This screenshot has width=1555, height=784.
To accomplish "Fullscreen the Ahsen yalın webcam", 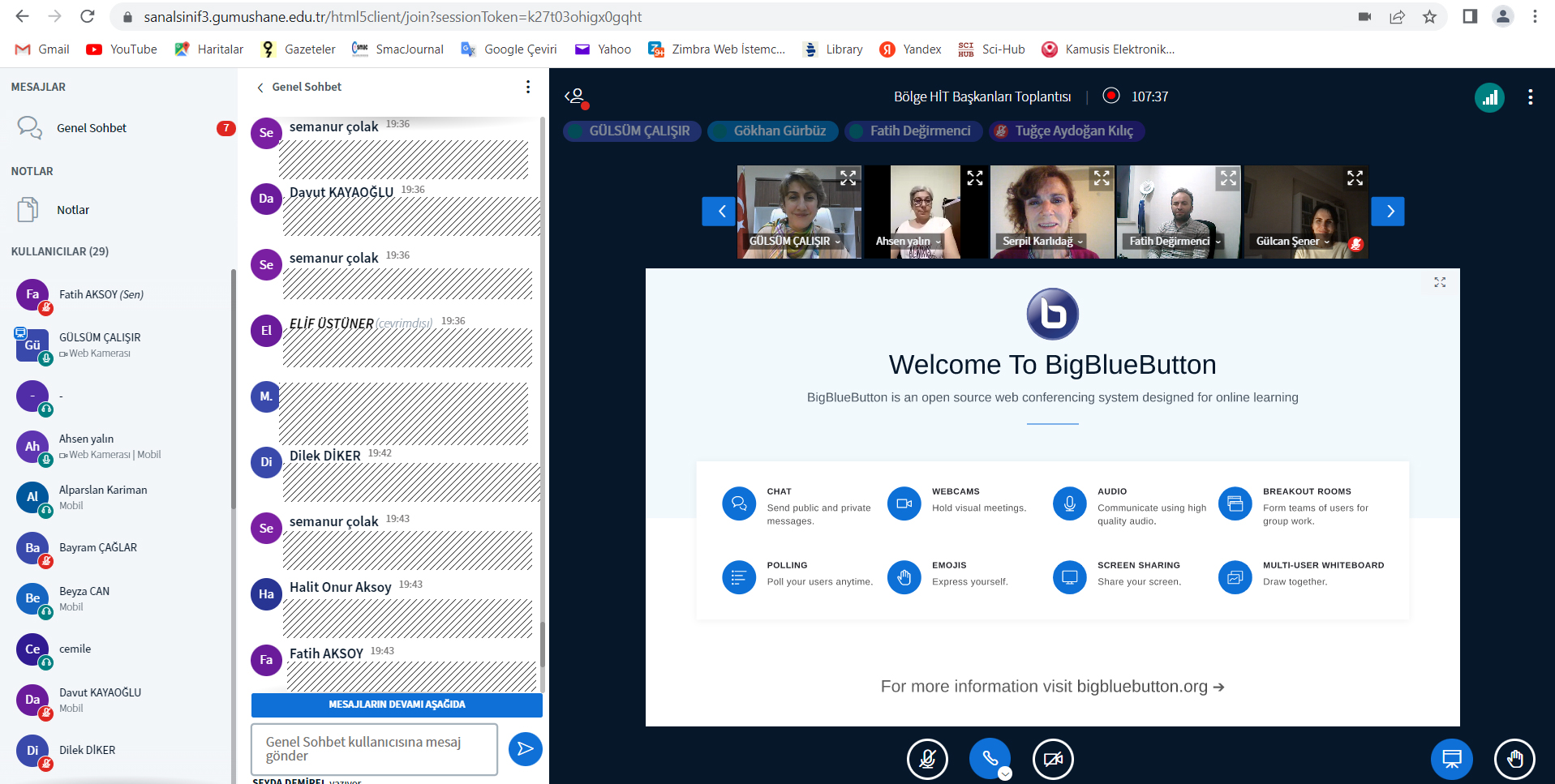I will 975,178.
